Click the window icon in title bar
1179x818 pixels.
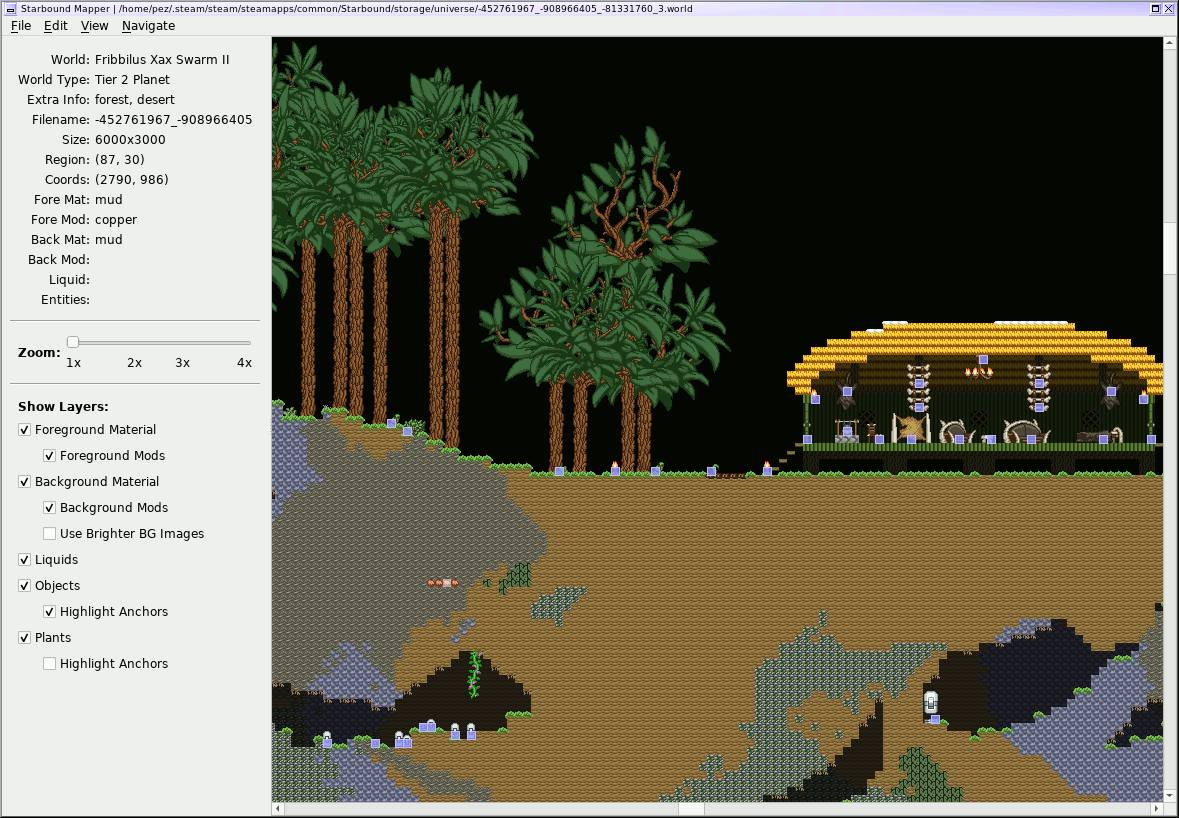pyautogui.click(x=11, y=9)
